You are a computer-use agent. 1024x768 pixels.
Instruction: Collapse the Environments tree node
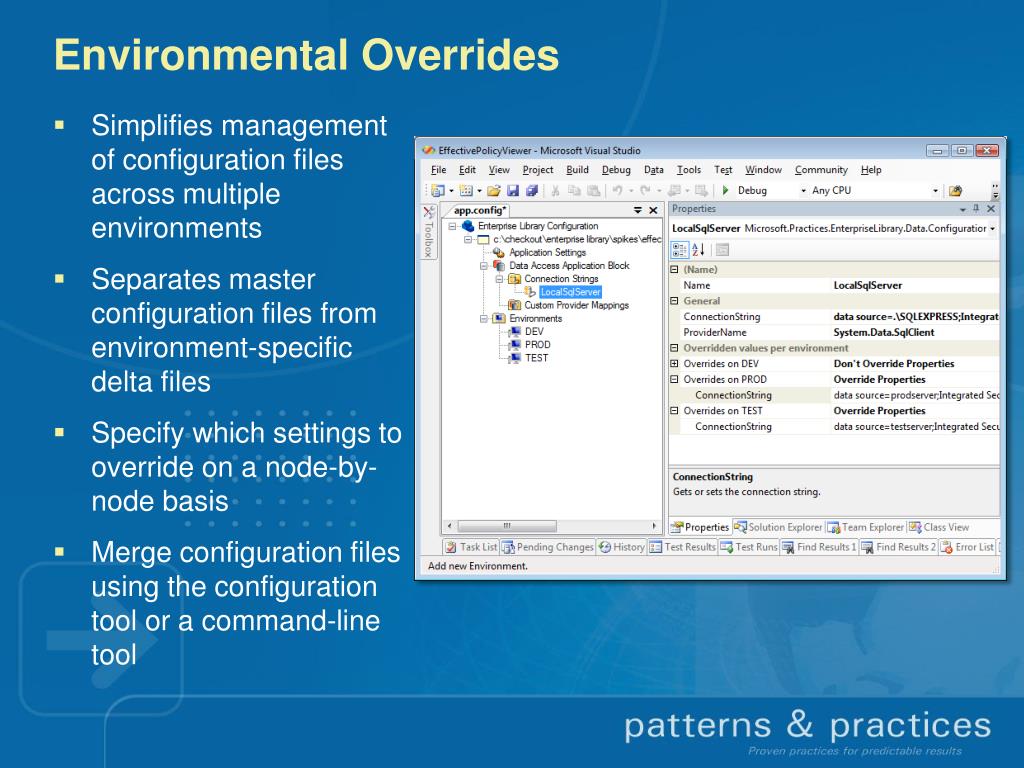point(484,319)
